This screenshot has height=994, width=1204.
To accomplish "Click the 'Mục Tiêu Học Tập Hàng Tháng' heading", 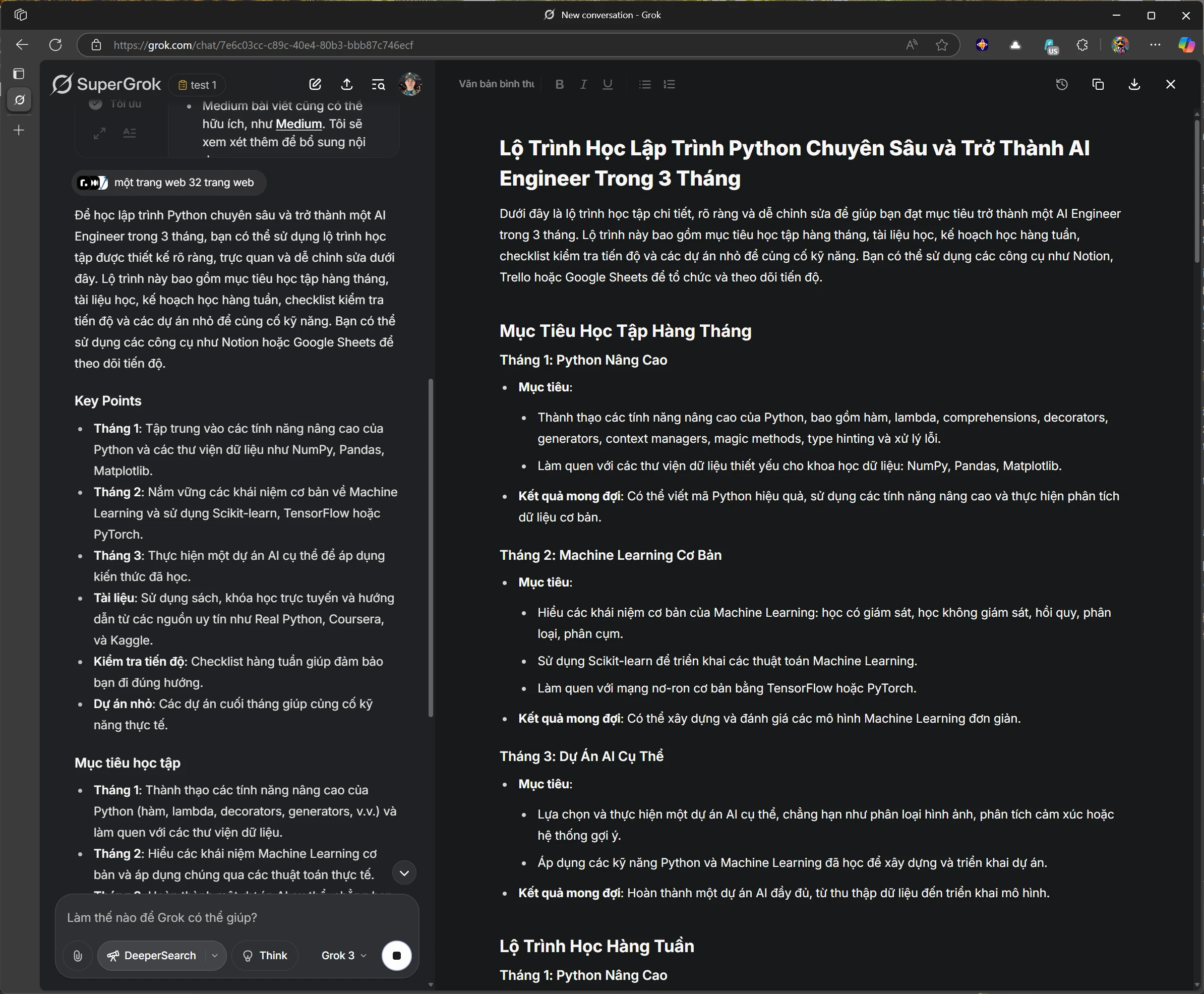I will 625,331.
